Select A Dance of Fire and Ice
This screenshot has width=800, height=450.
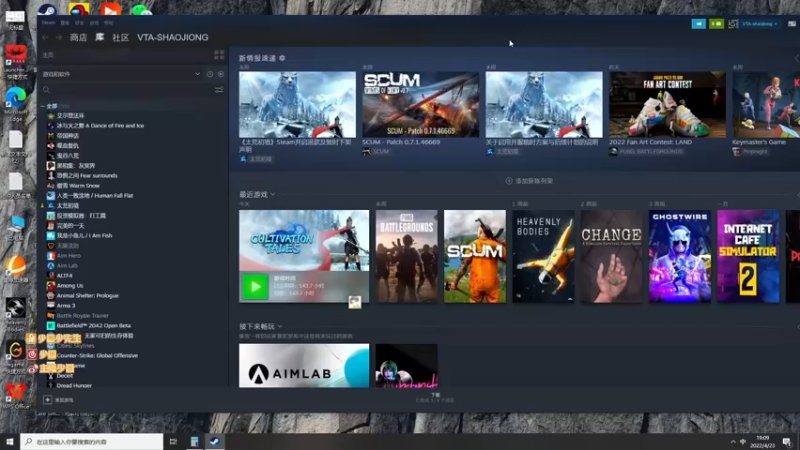[100, 126]
